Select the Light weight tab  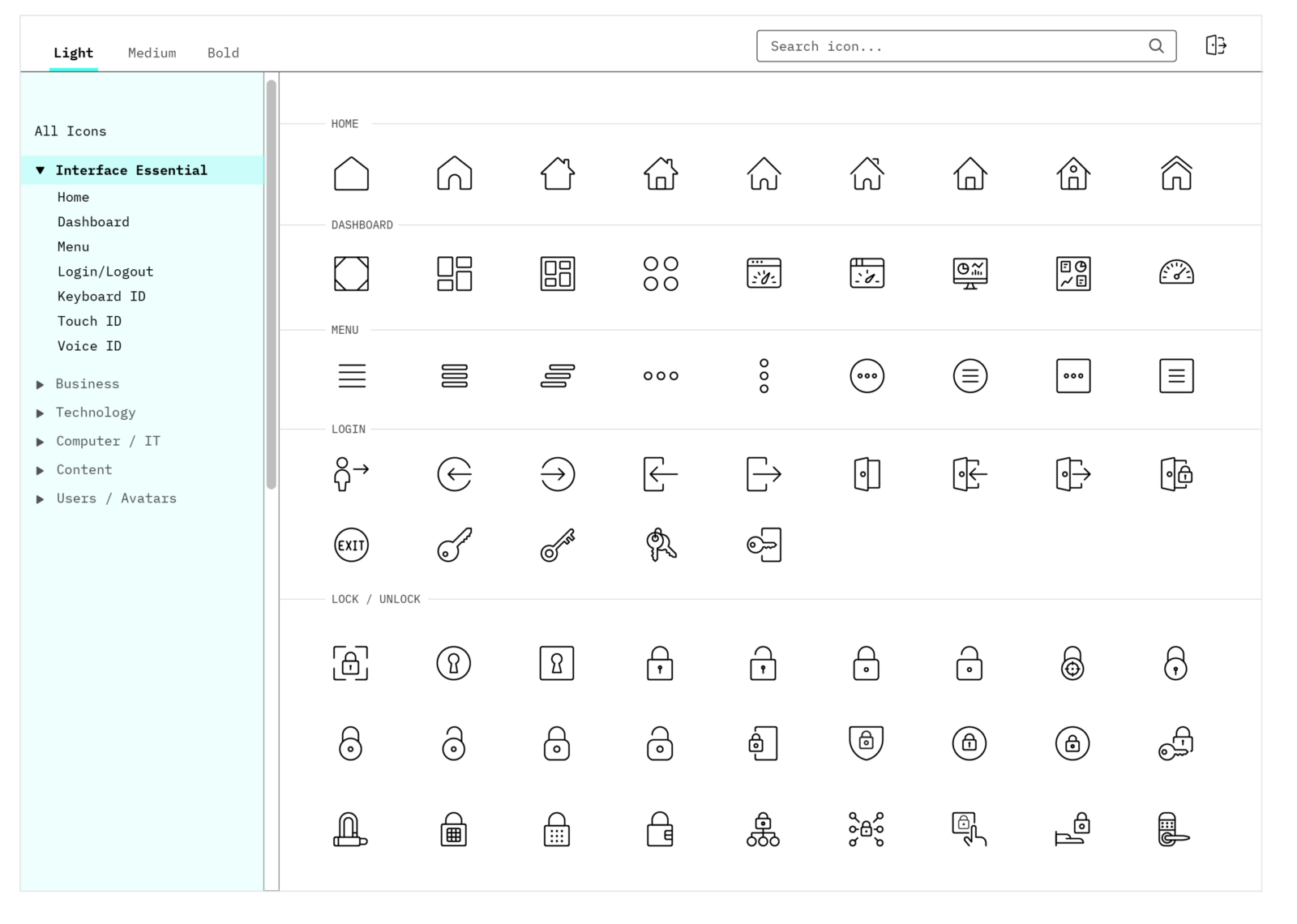[73, 53]
